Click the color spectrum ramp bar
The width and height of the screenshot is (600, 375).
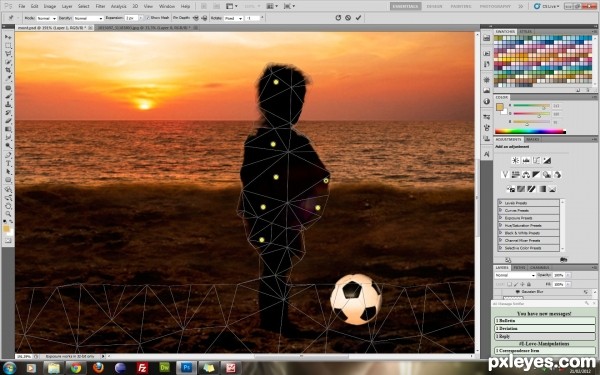coord(530,131)
